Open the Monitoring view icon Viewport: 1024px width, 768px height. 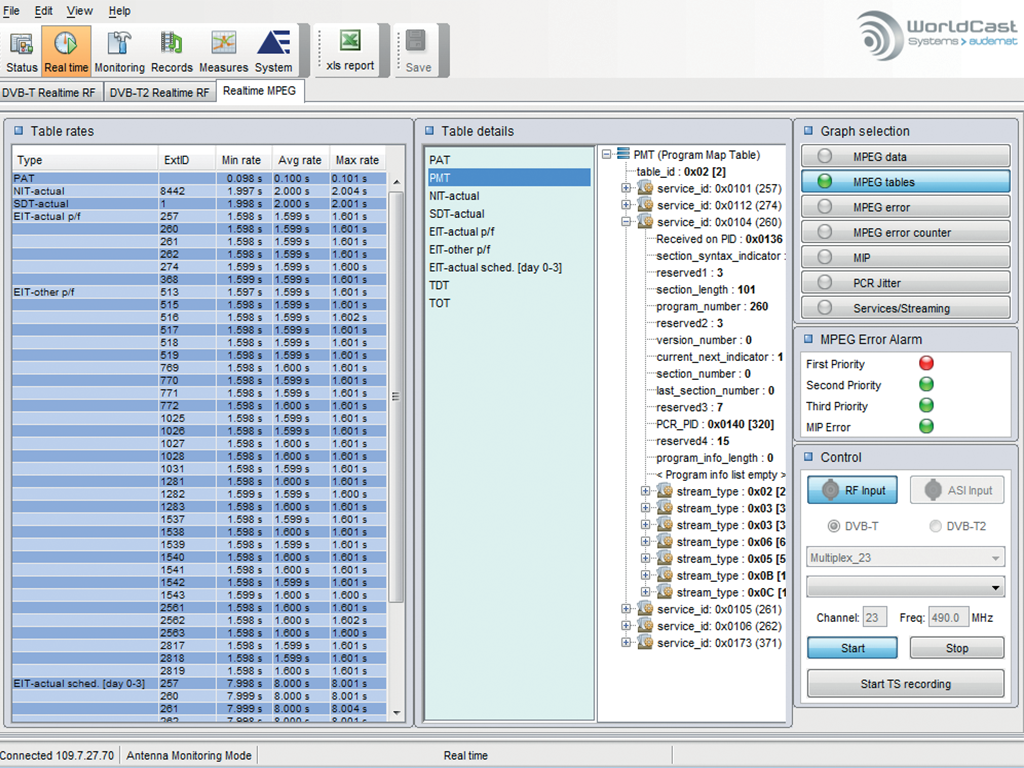point(119,50)
